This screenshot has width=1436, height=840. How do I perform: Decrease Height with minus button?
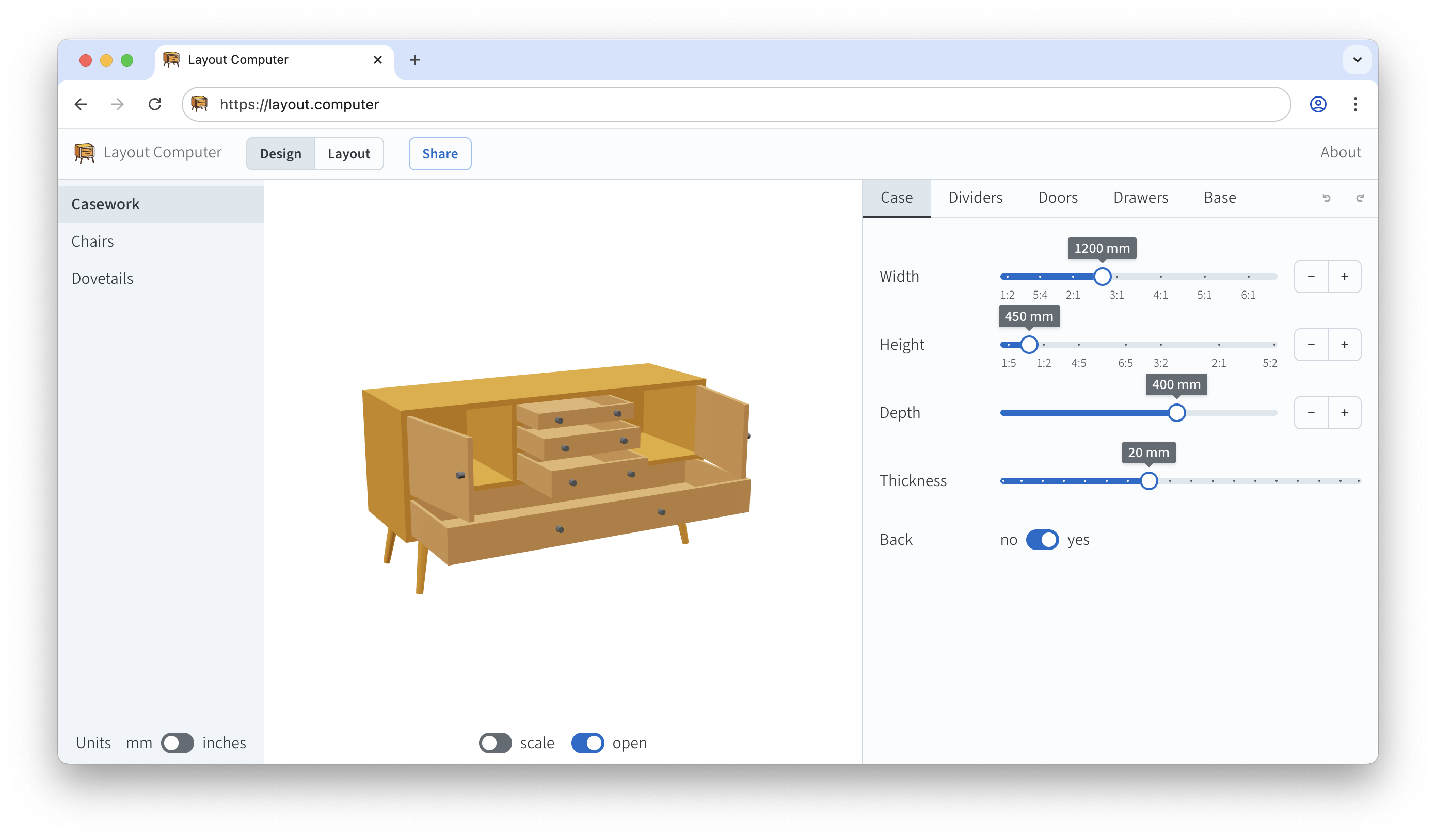pos(1311,345)
